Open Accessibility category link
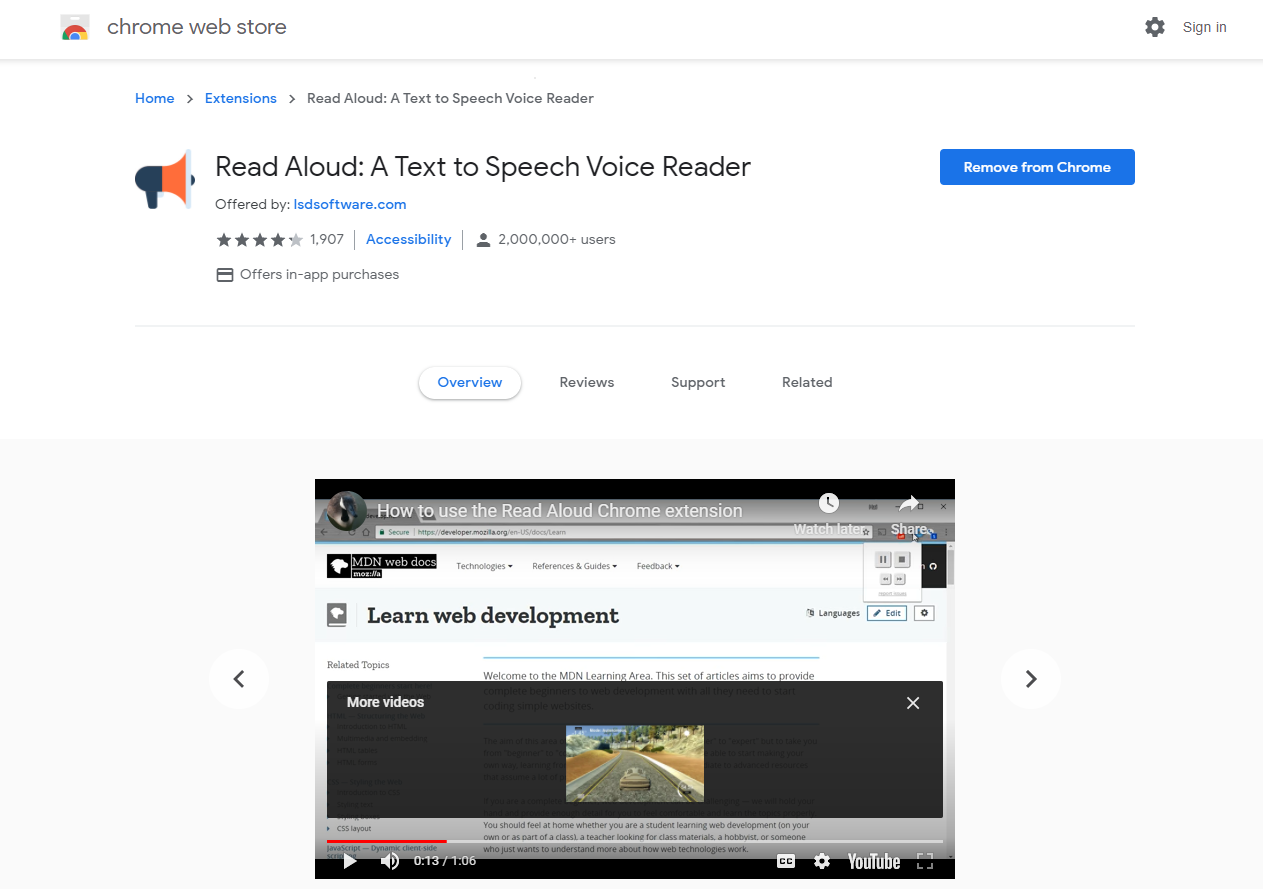This screenshot has width=1263, height=889. pyautogui.click(x=408, y=240)
